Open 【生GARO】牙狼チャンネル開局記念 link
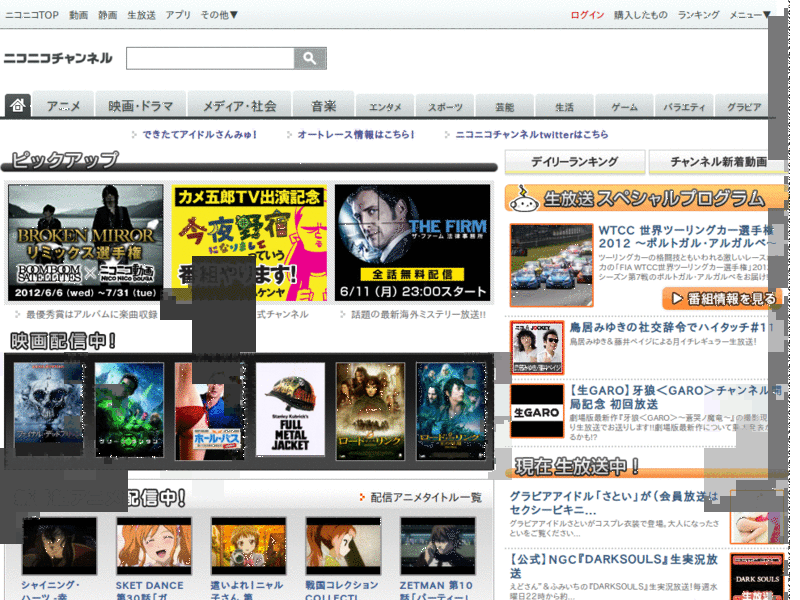This screenshot has height=600, width=800. pos(675,397)
